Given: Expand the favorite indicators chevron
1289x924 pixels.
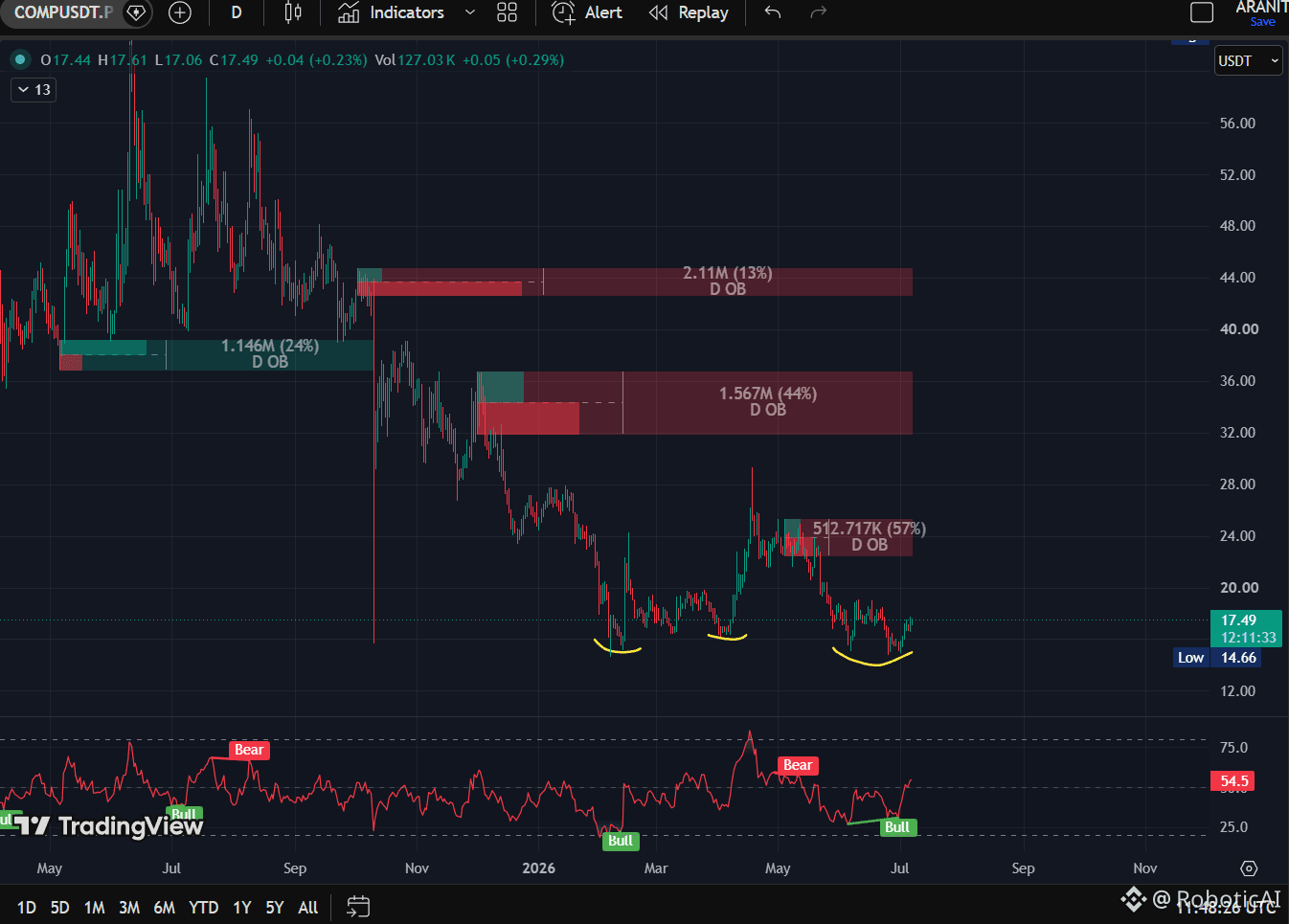Looking at the screenshot, I should pyautogui.click(x=469, y=12).
